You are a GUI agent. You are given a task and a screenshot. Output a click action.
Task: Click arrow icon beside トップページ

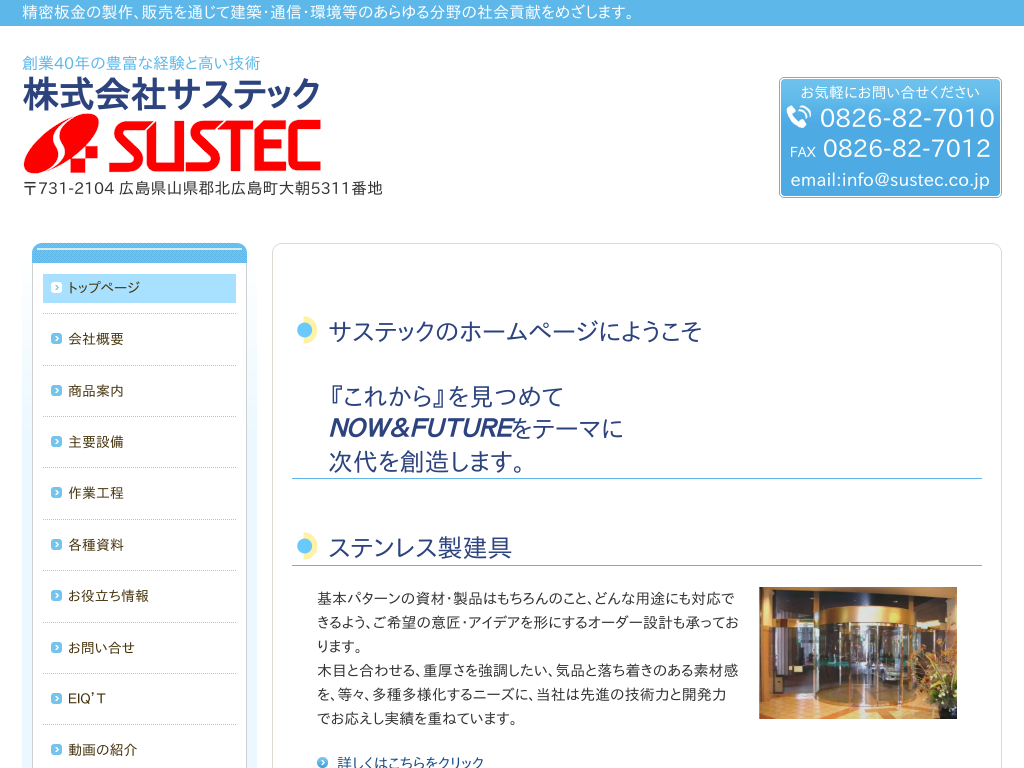(x=56, y=287)
